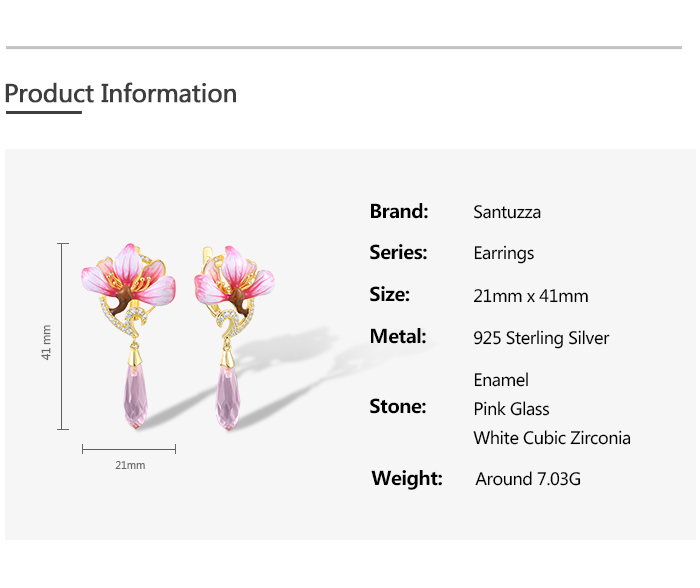
Task: Click the Size: label
Action: pos(390,295)
